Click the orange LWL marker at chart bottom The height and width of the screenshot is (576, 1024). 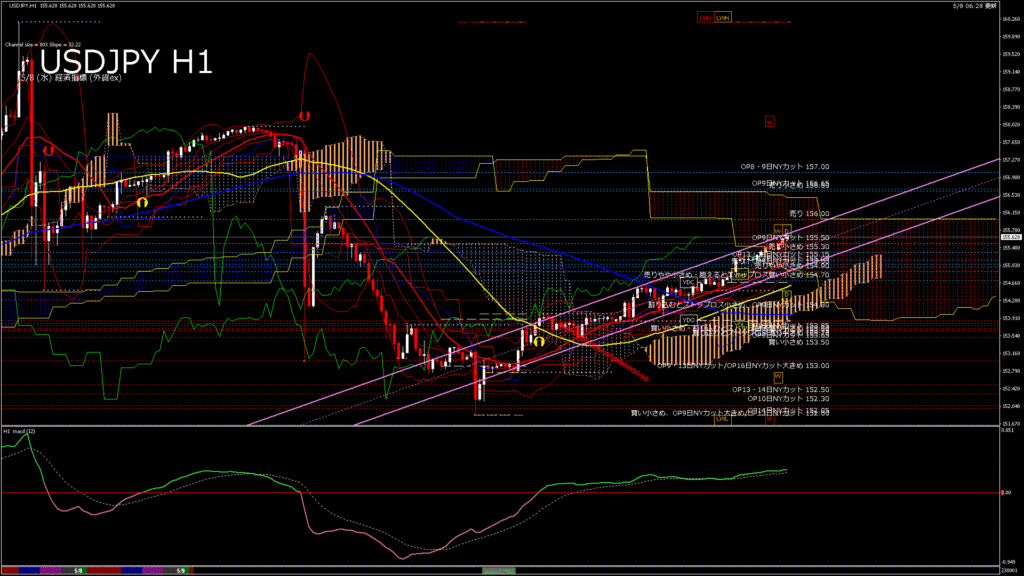click(x=721, y=419)
